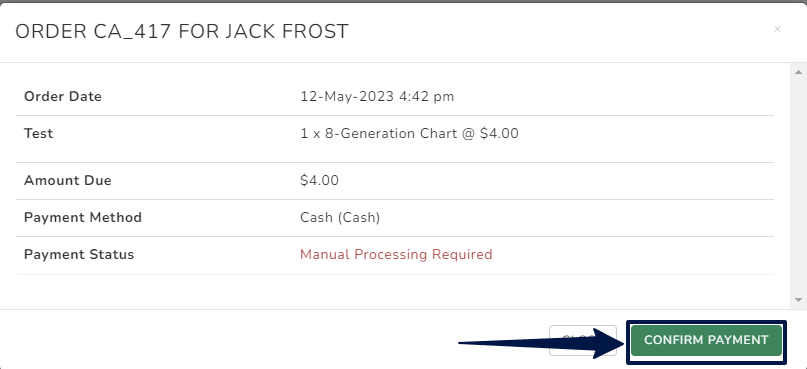Click the Order Date label
The width and height of the screenshot is (807, 369).
[63, 96]
